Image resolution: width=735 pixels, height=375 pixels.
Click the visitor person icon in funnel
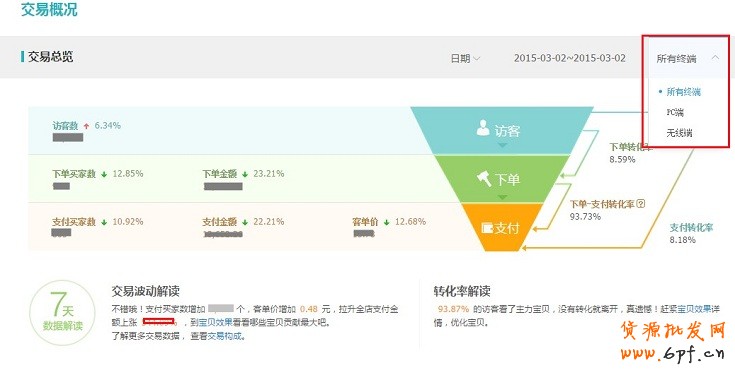483,128
